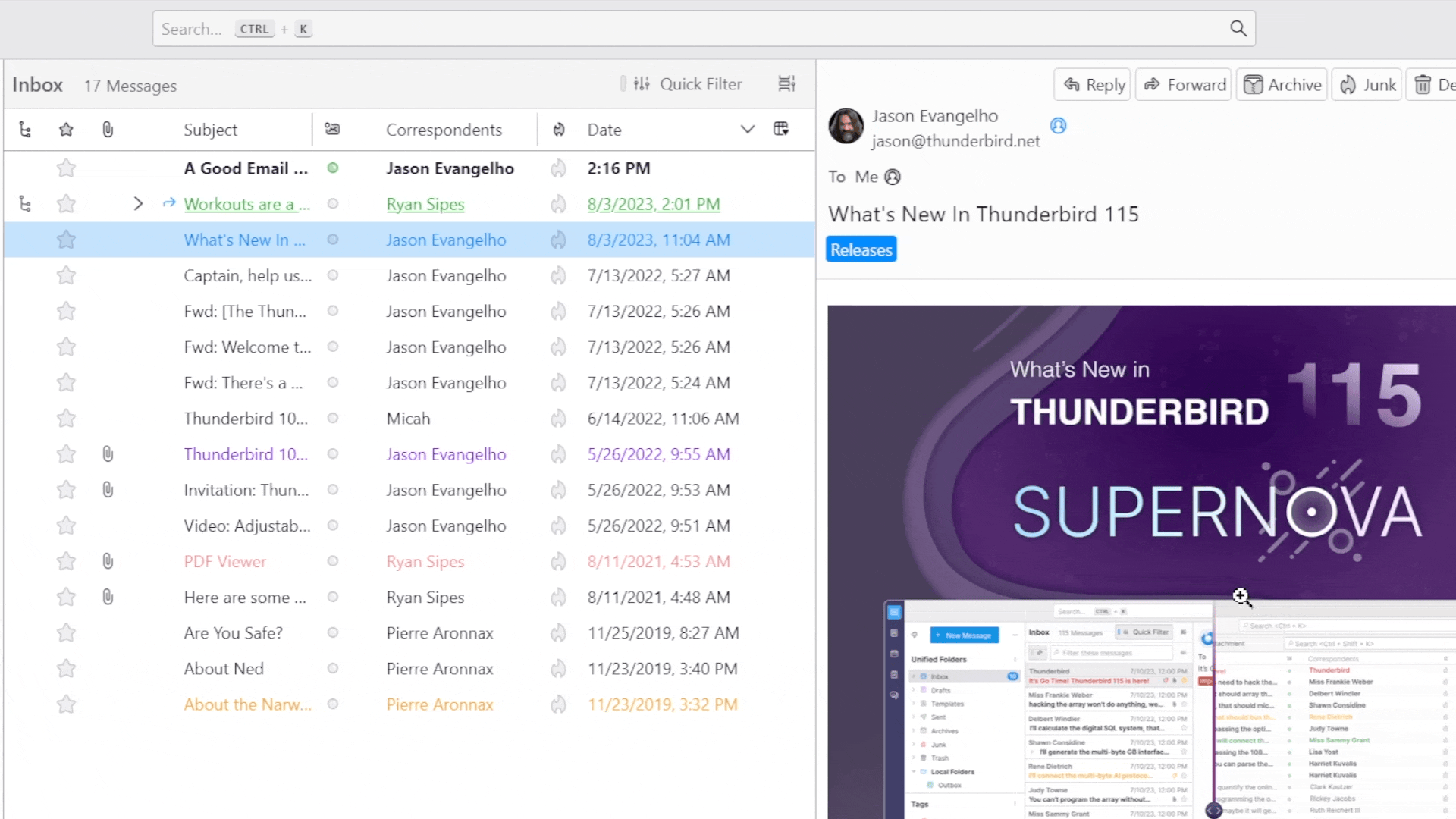Viewport: 1456px width, 819px height.
Task: Click reply arrow icon on Workouts row
Action: point(169,203)
